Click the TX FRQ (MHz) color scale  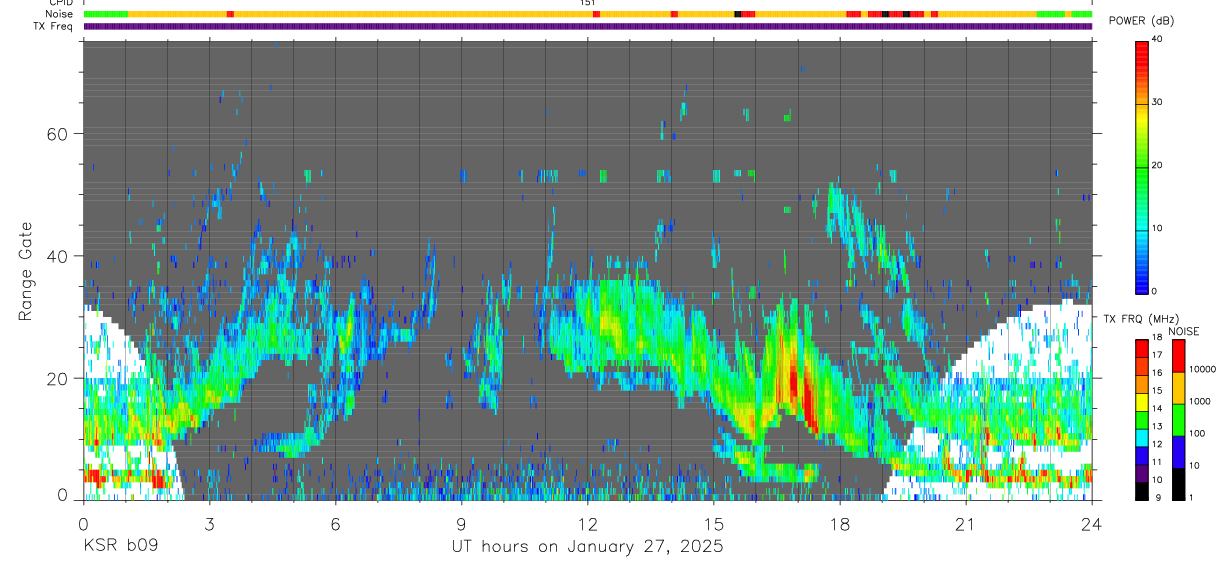[x=1142, y=420]
